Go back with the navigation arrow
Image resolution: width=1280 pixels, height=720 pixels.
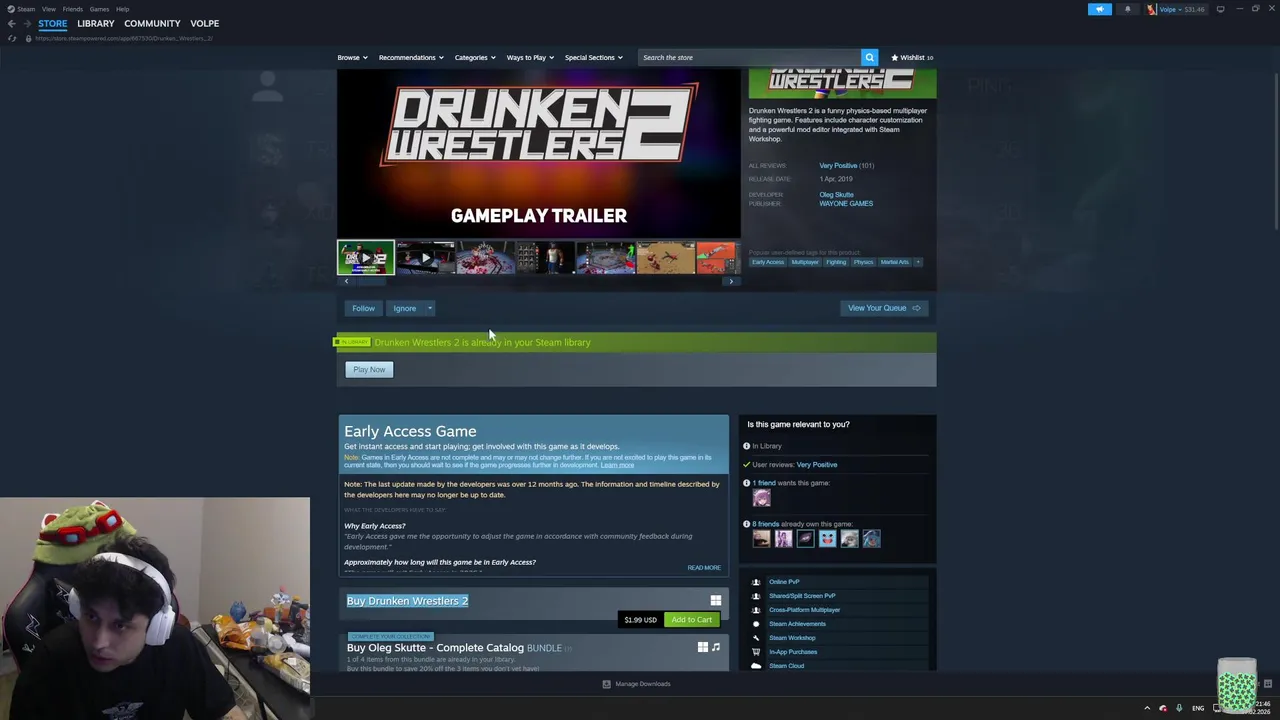[11, 23]
